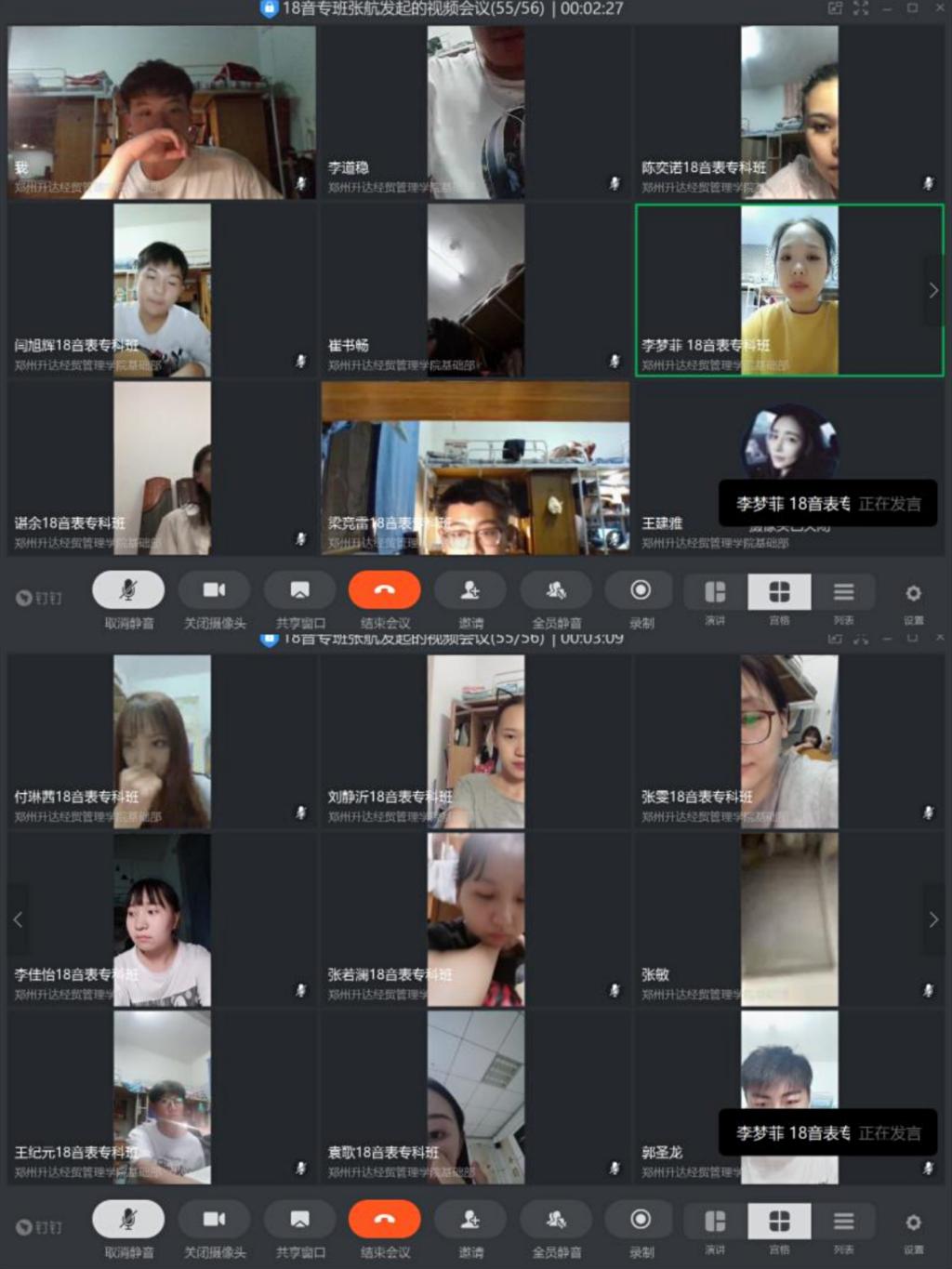Click the DingTalk logo in the 00:02:27 toolbar

click(38, 598)
